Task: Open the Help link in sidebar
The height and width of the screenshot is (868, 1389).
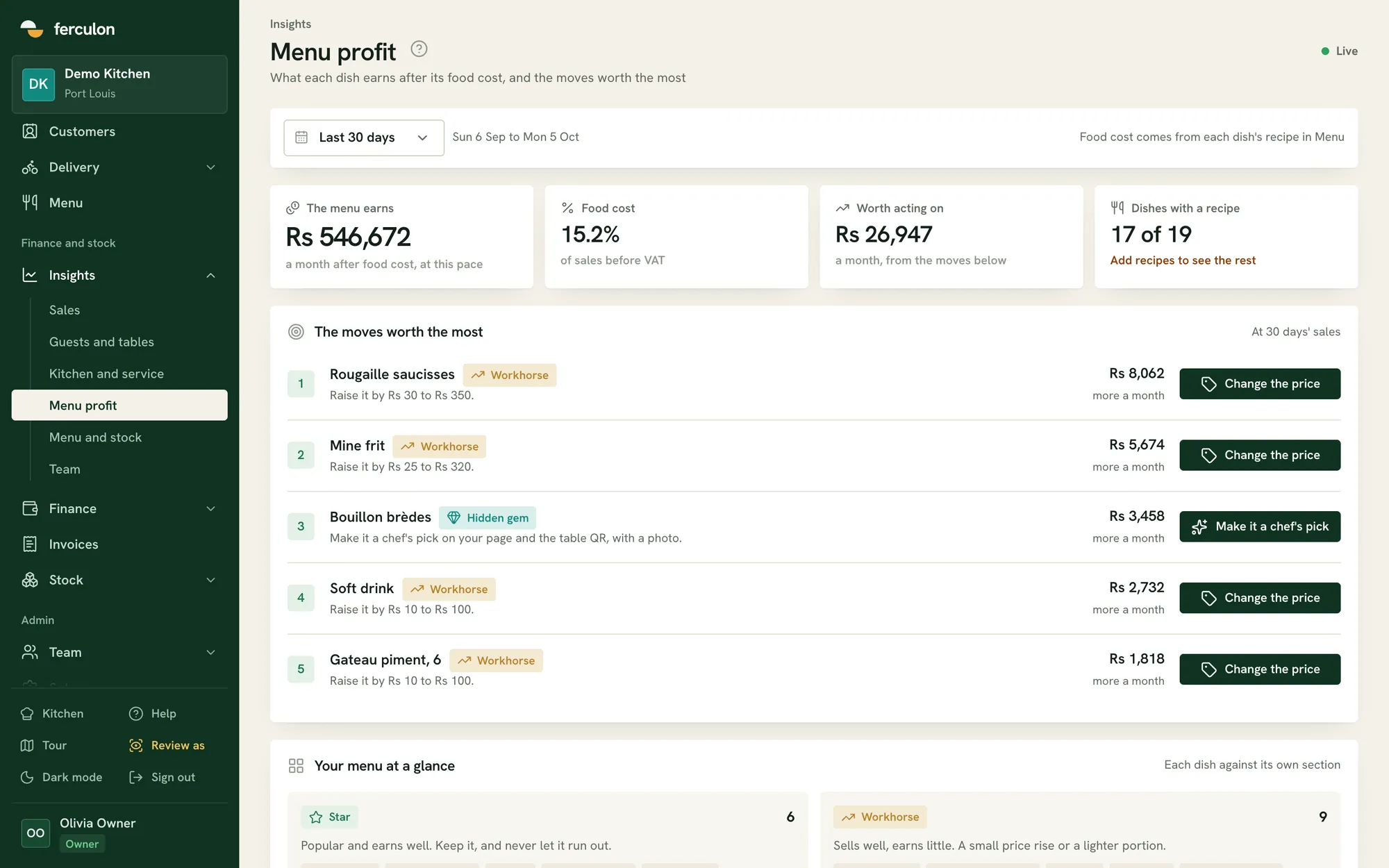Action: tap(153, 714)
